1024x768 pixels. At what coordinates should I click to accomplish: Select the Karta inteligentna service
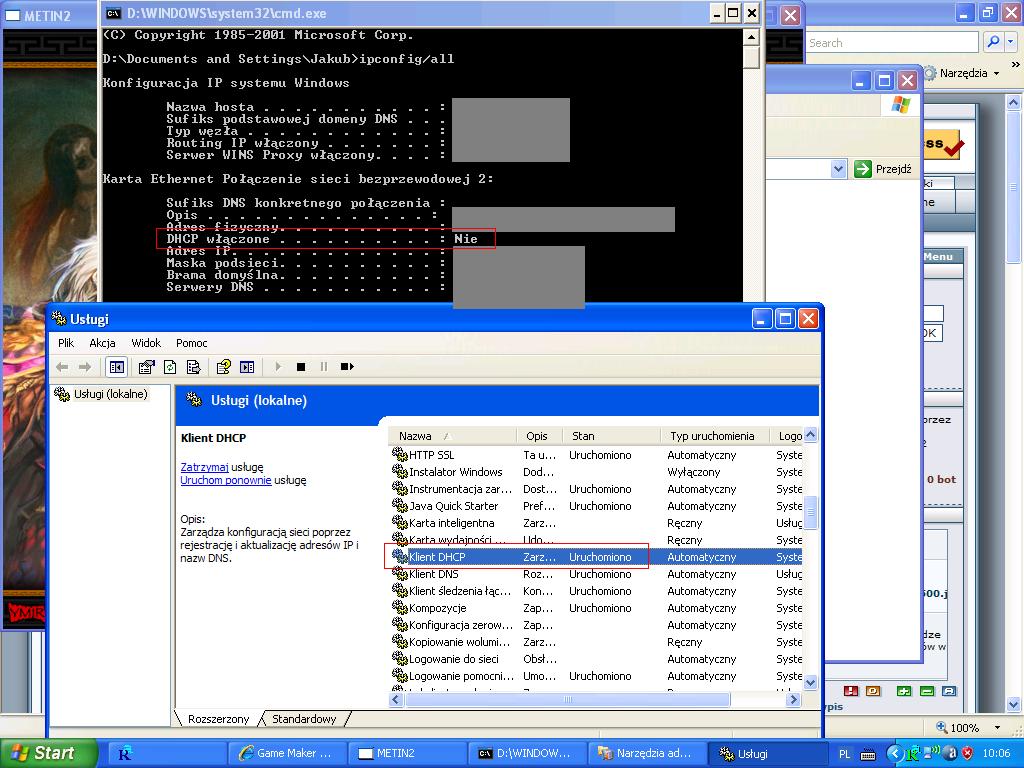coord(596,523)
